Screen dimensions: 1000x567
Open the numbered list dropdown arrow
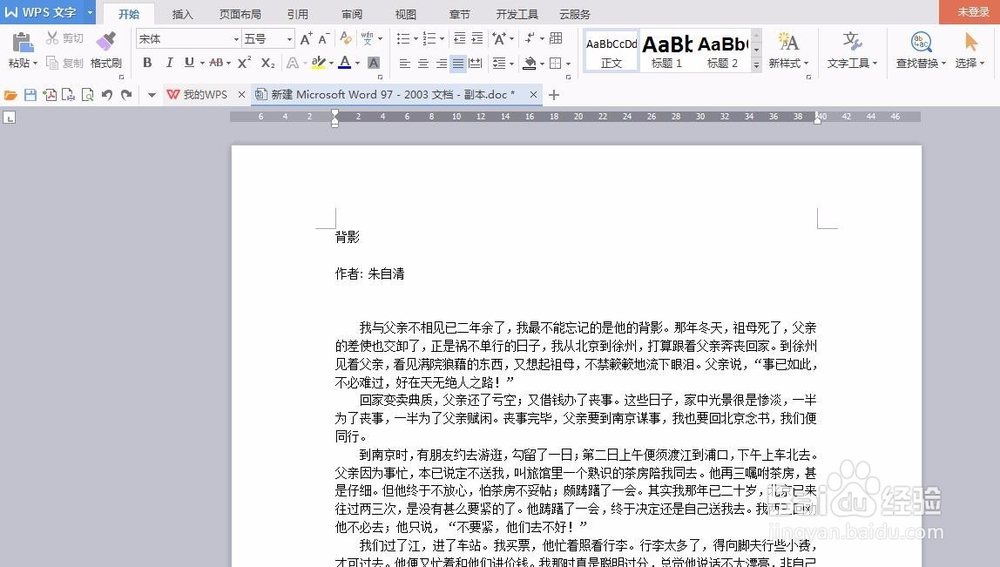[442, 39]
